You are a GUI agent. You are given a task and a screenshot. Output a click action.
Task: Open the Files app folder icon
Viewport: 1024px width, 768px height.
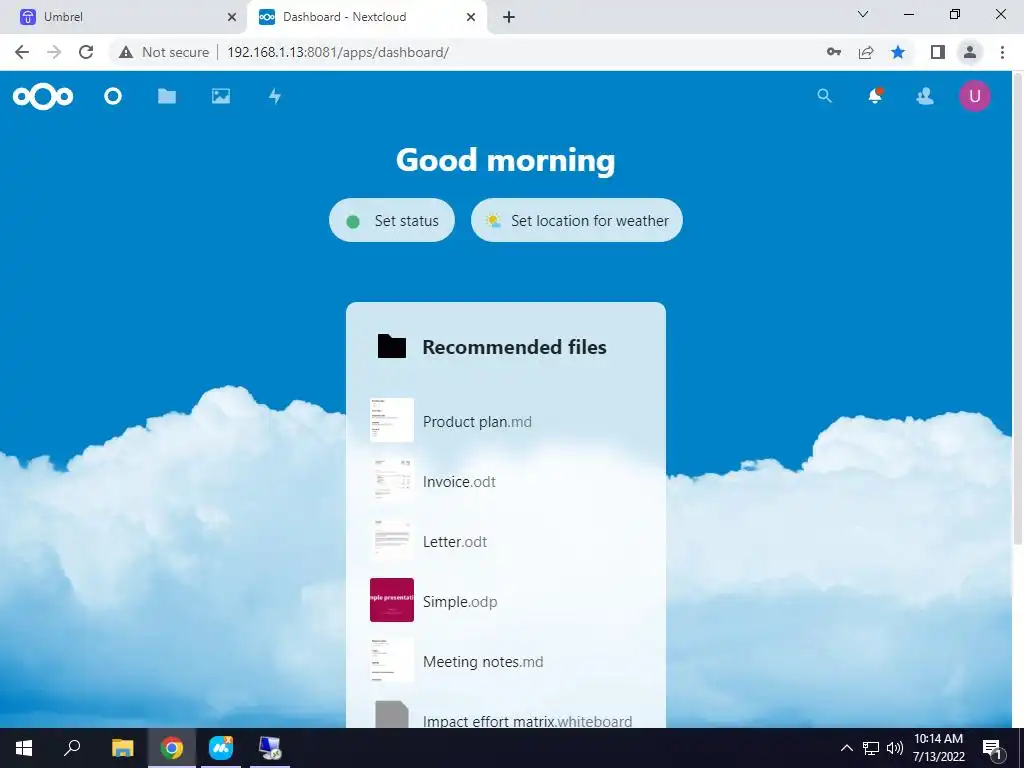pyautogui.click(x=167, y=97)
